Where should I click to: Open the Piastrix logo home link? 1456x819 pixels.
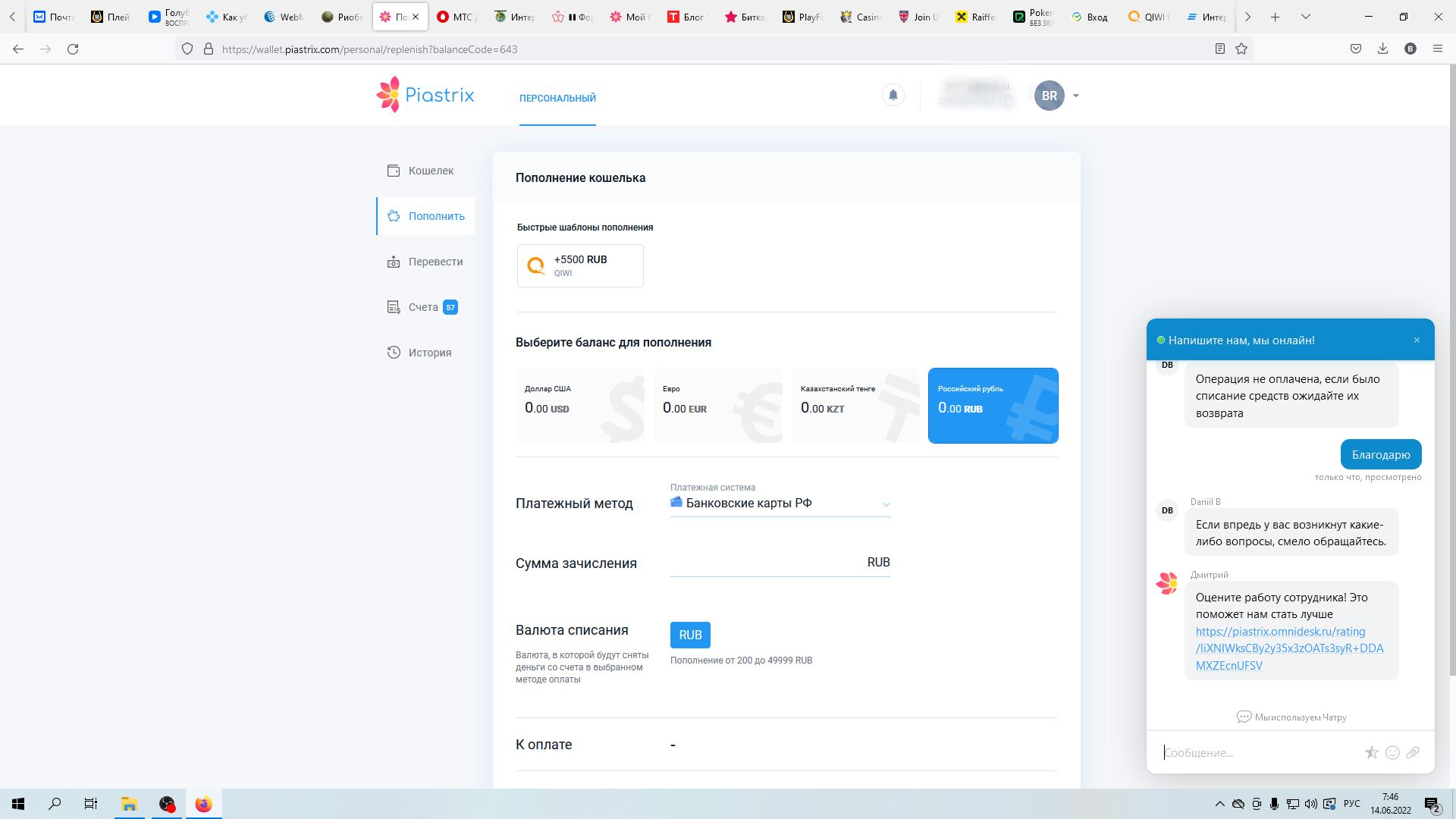click(x=425, y=95)
